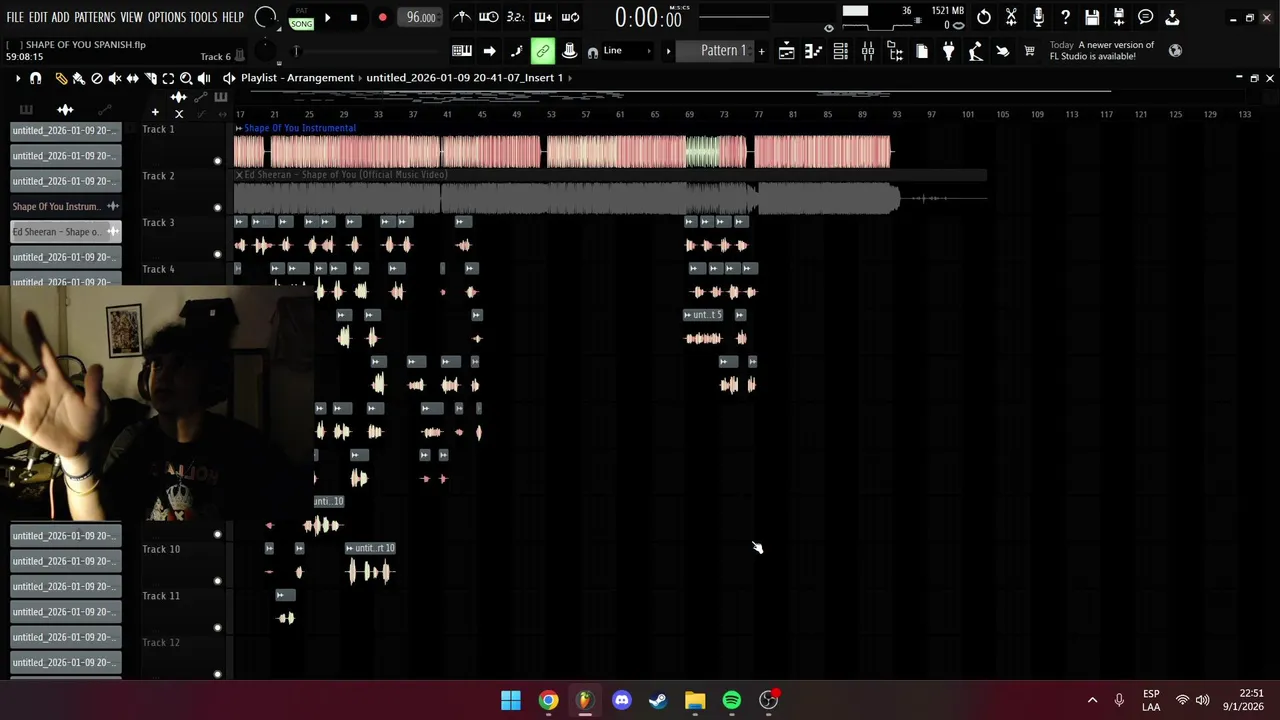Open the help question mark icon
The height and width of the screenshot is (720, 1280).
pos(1065,17)
